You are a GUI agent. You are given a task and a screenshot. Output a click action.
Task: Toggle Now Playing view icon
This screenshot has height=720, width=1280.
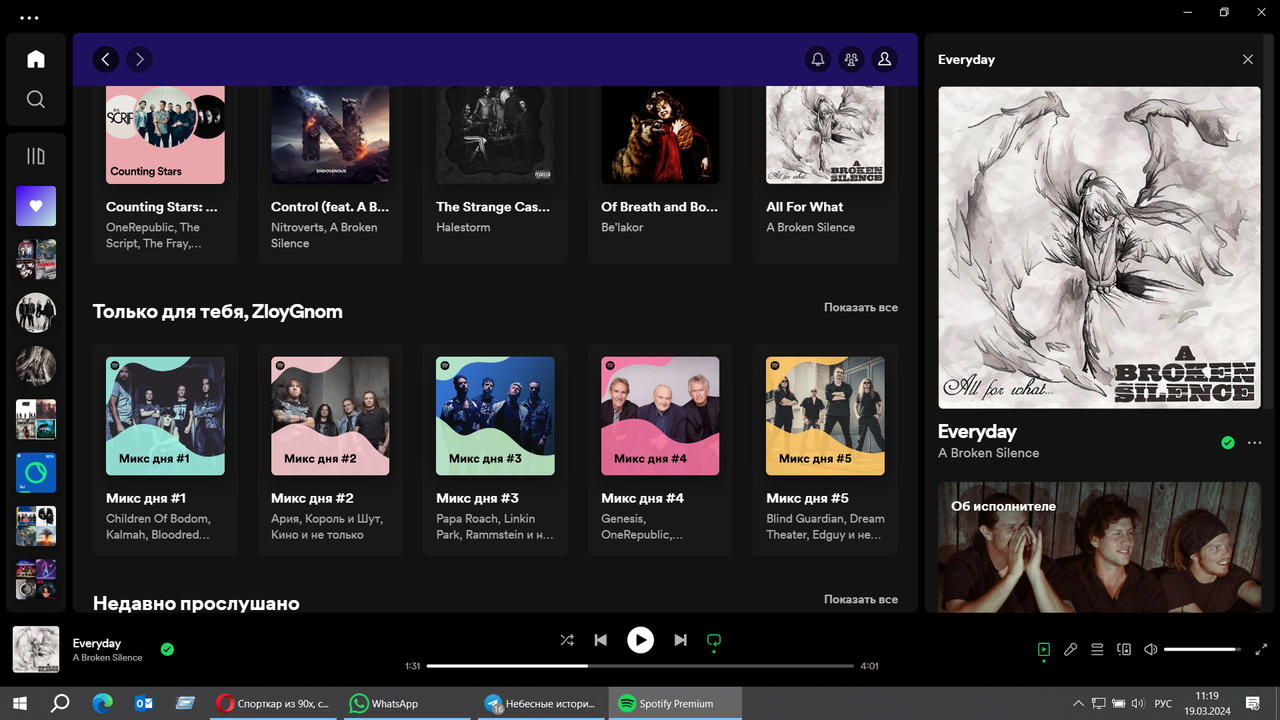pyautogui.click(x=1044, y=649)
